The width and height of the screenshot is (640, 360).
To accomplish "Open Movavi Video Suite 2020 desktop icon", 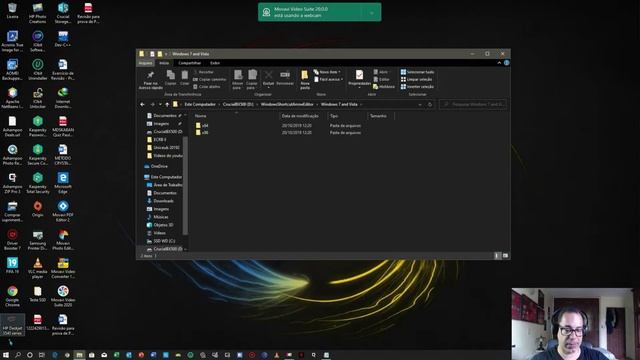I will coord(62,296).
